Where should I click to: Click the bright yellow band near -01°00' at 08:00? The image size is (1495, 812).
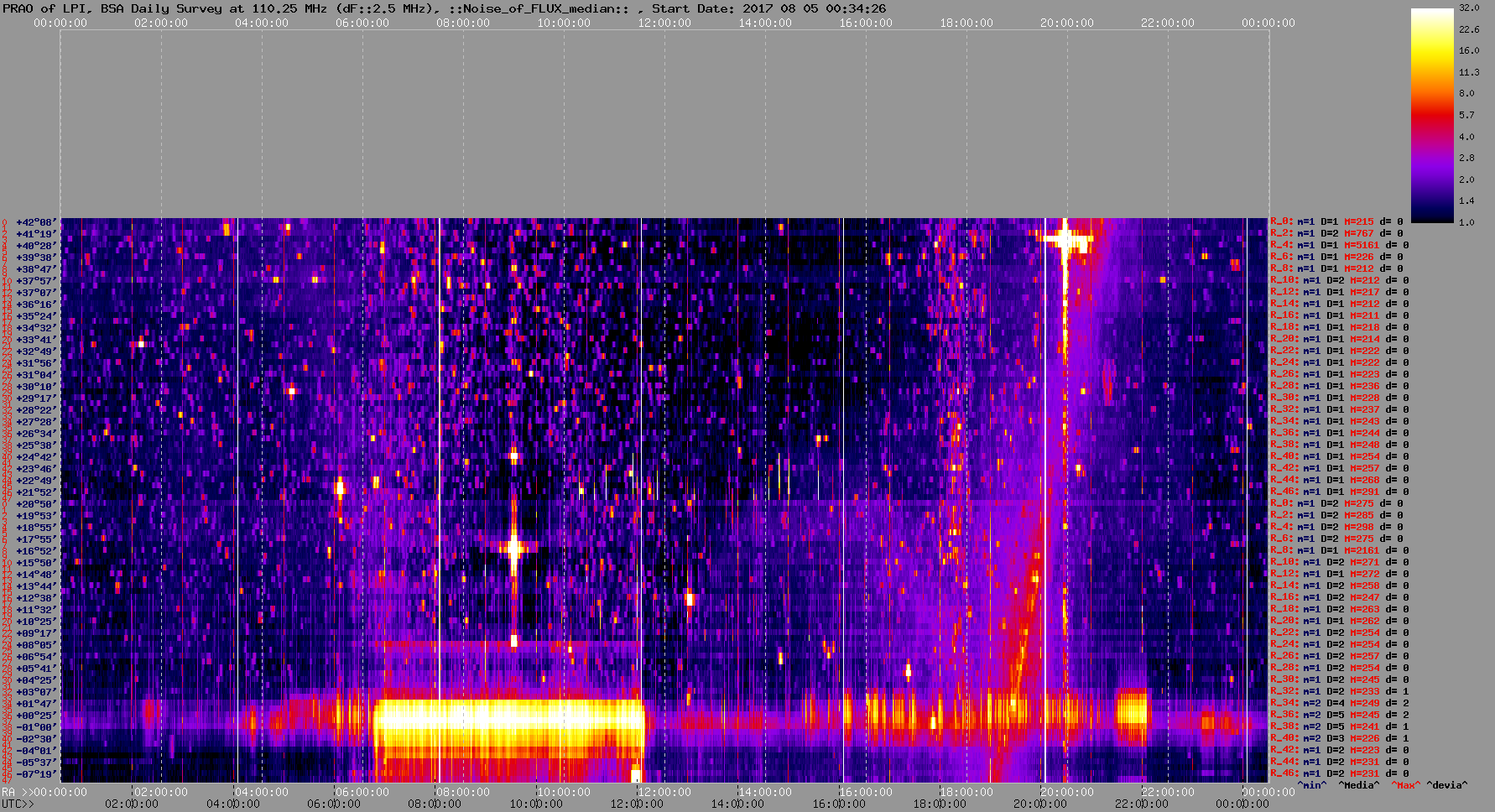tap(509, 718)
